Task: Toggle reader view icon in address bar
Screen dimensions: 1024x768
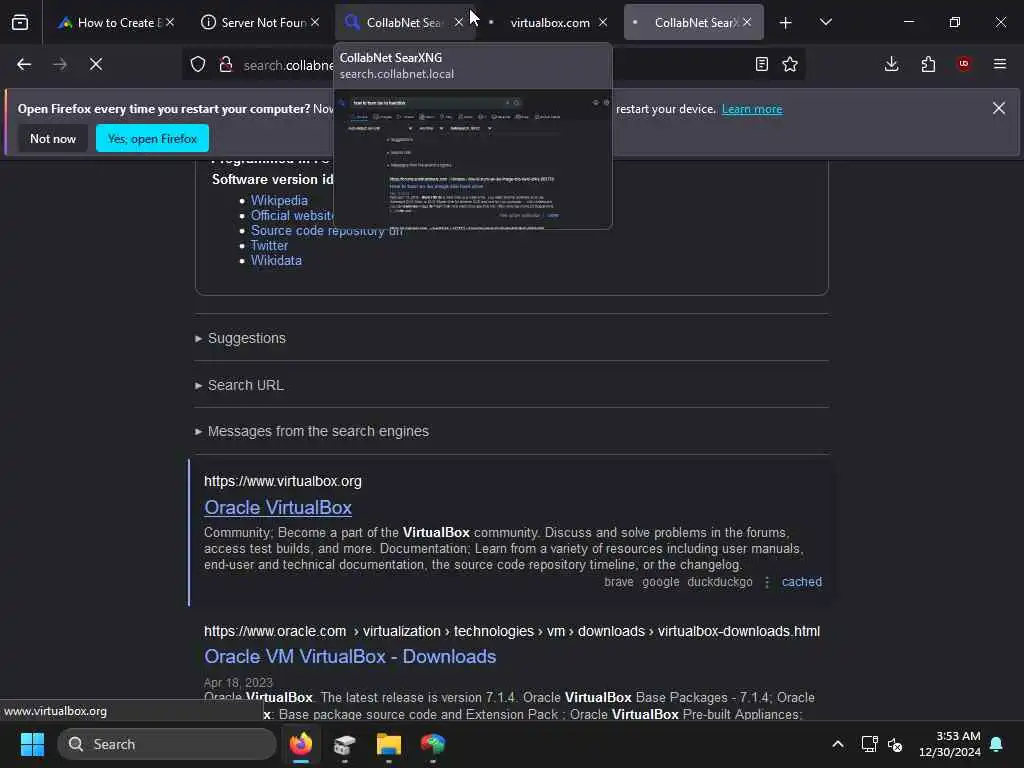Action: click(x=761, y=64)
